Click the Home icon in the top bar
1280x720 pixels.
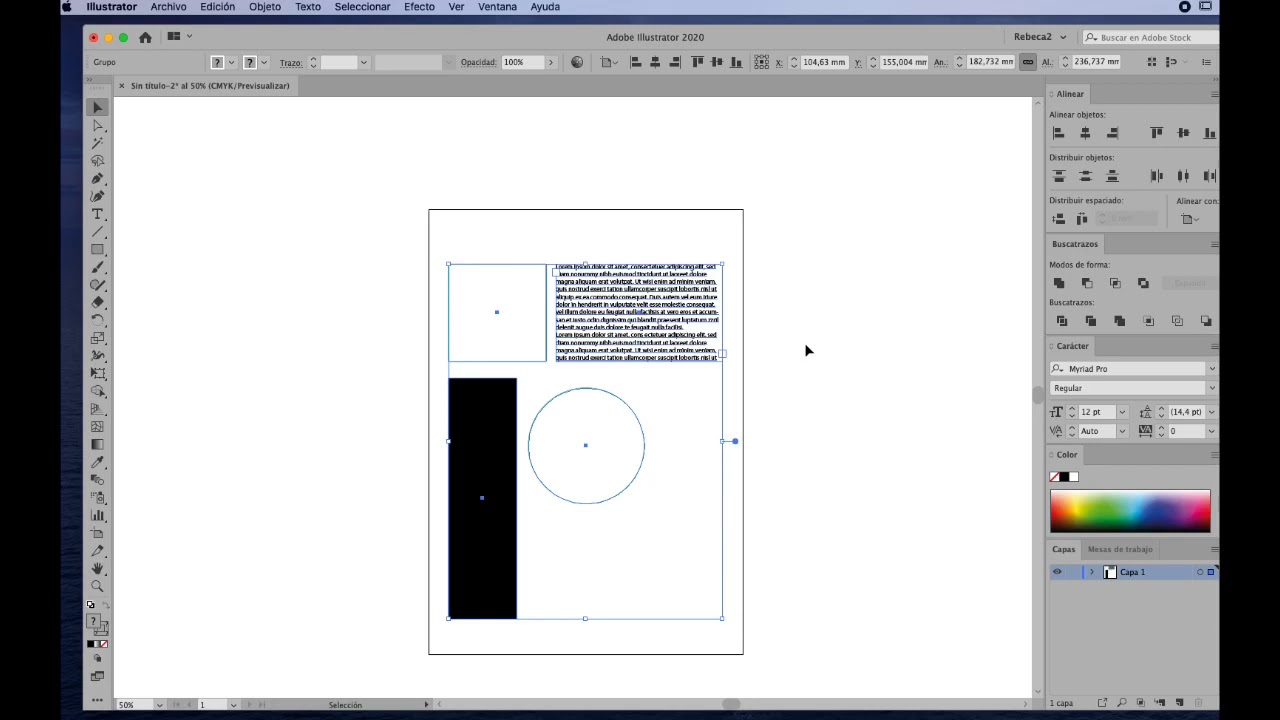145,37
